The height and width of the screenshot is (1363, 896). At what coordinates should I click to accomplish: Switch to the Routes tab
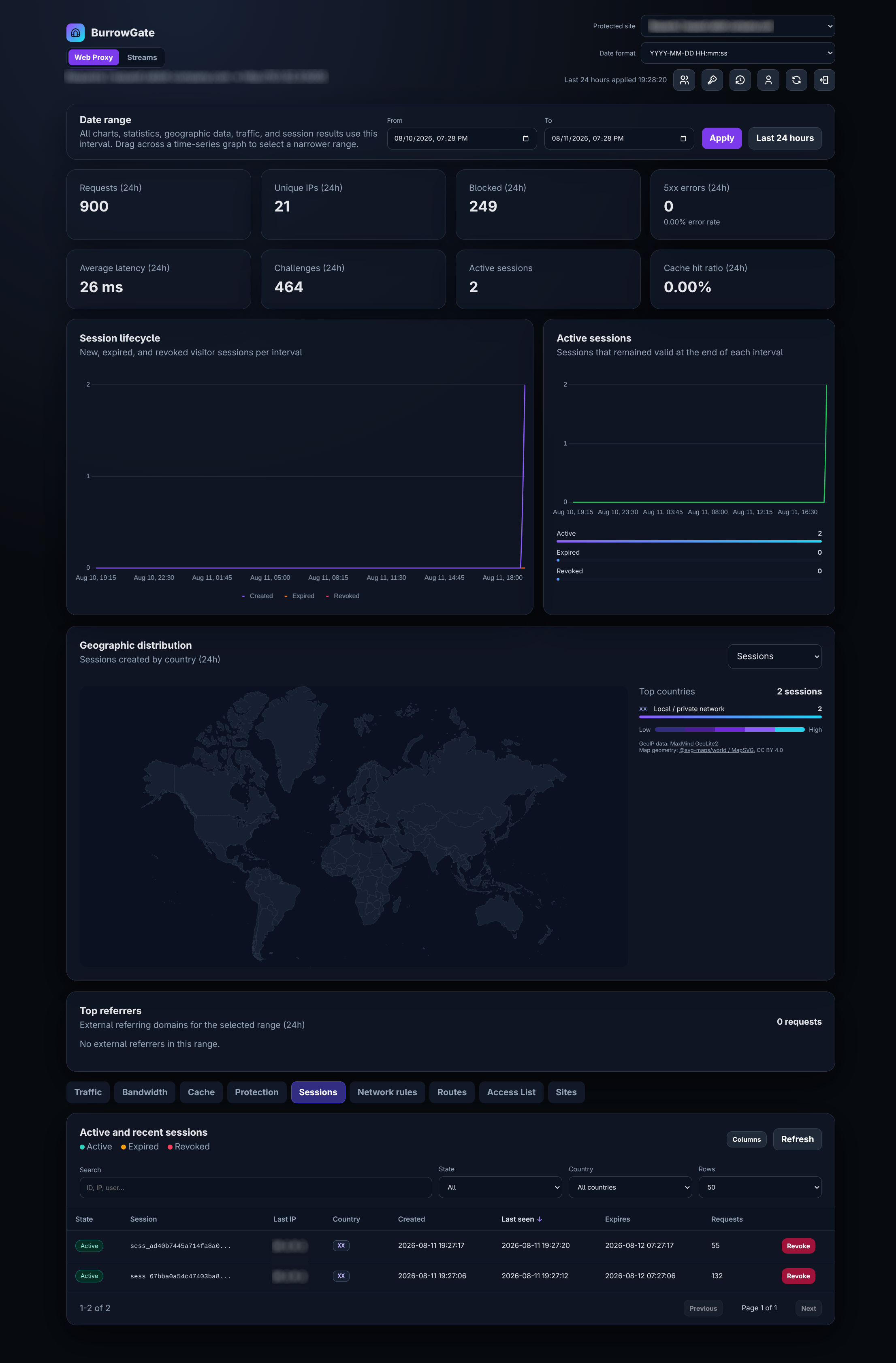452,1092
